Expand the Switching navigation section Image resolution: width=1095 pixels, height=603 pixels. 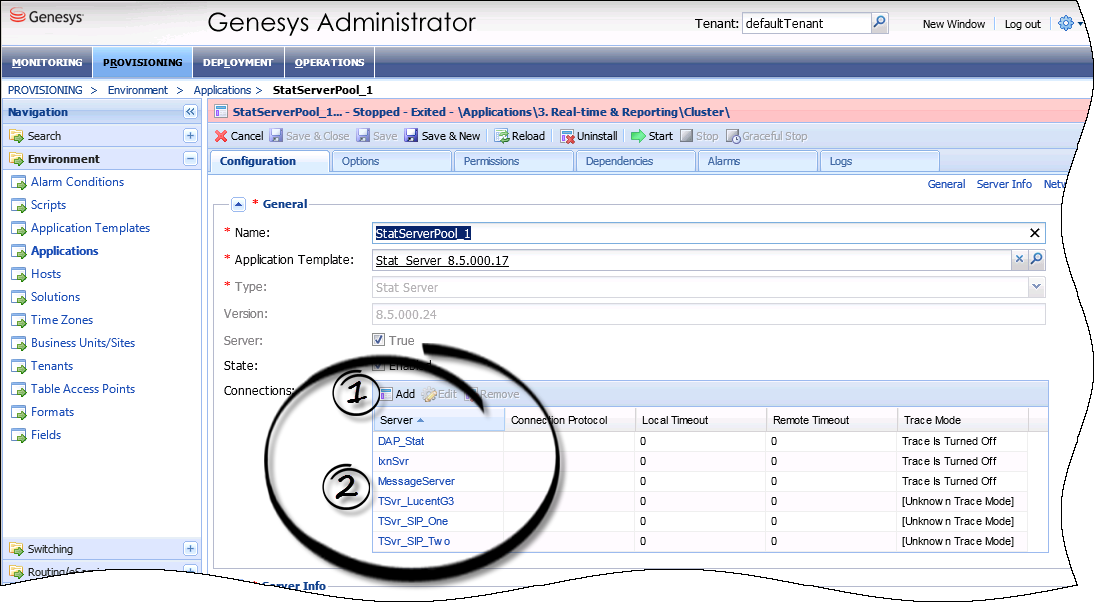pyautogui.click(x=190, y=549)
